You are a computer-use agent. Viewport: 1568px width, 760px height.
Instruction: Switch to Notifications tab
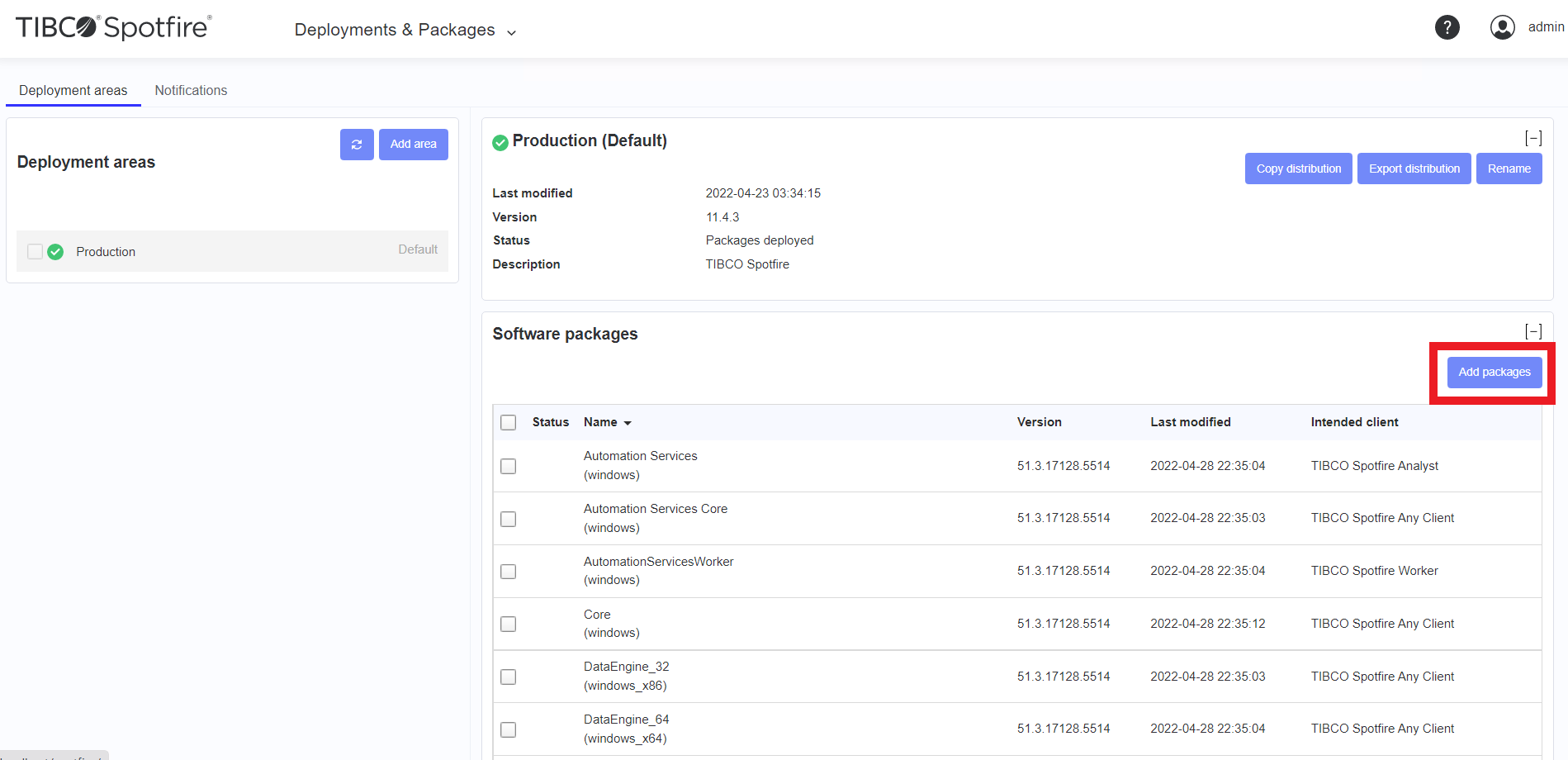(x=191, y=90)
